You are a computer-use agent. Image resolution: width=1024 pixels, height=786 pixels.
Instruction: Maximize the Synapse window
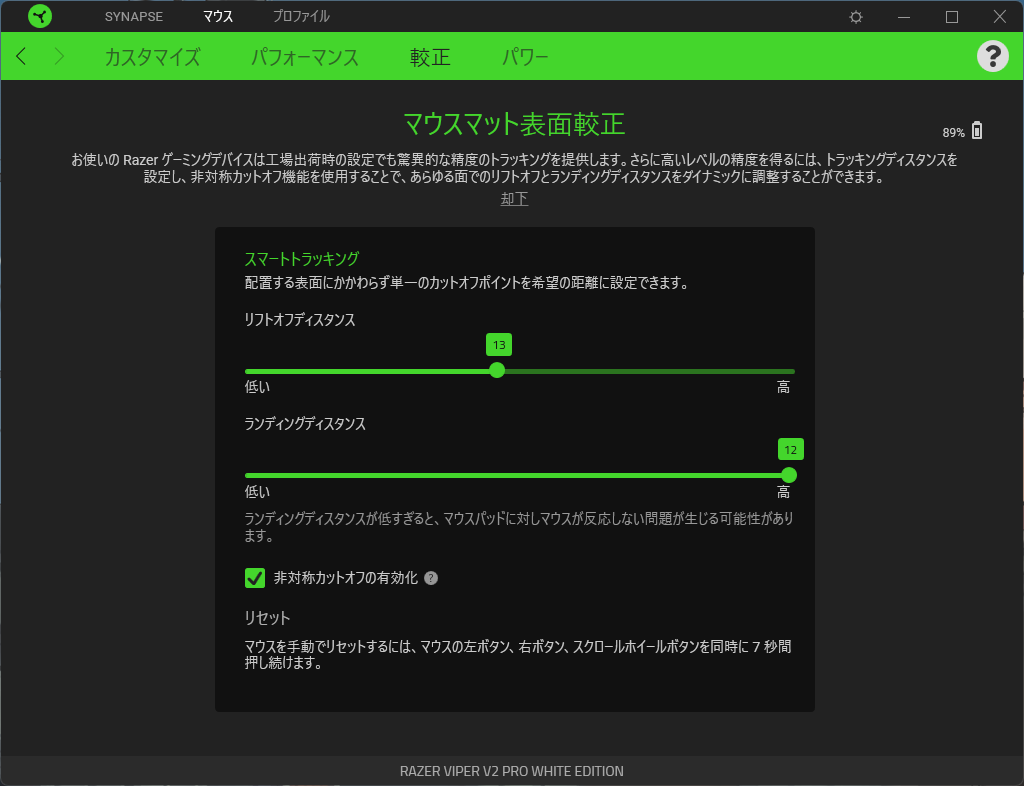(x=952, y=17)
